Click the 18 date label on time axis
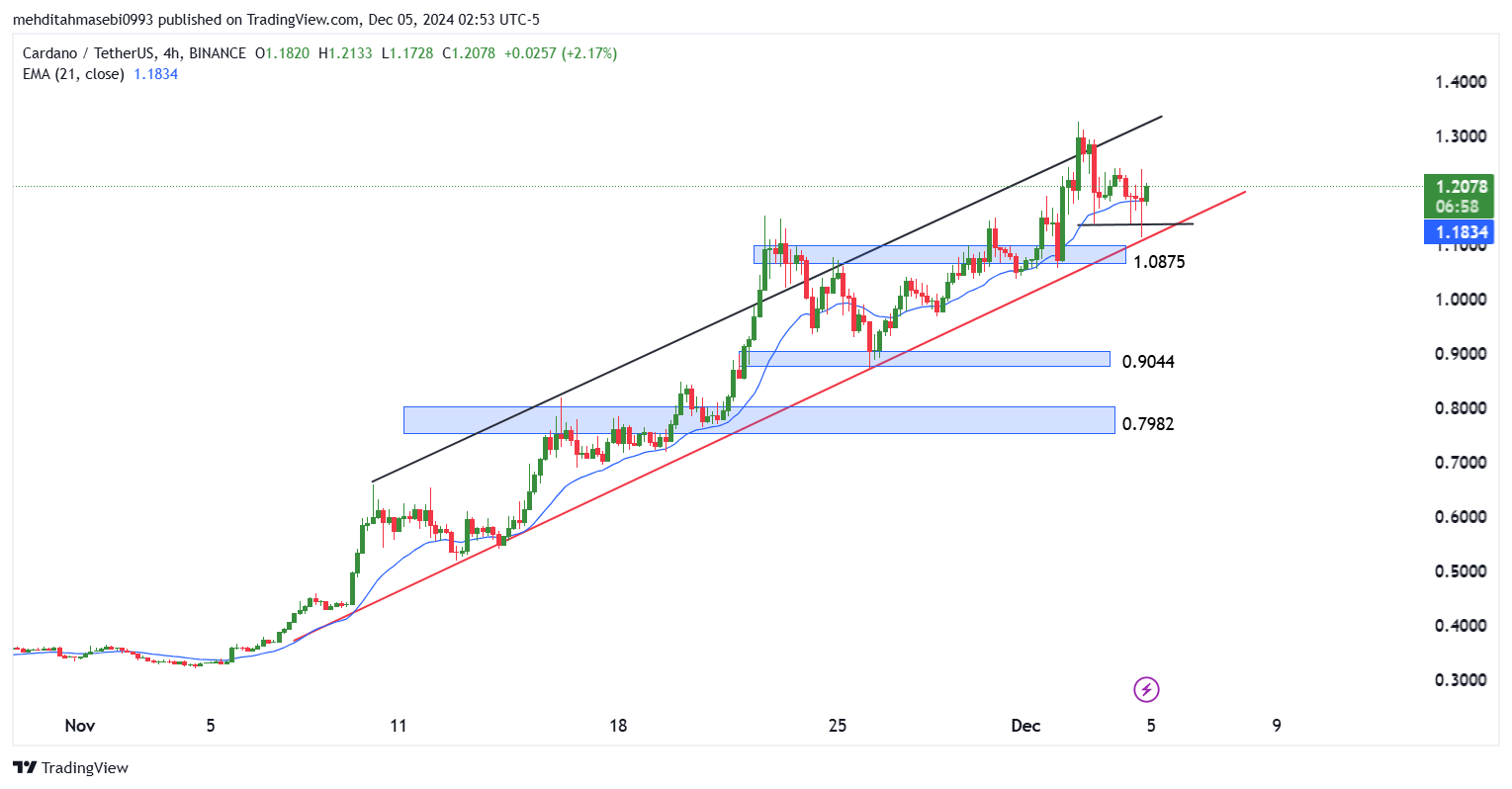 click(618, 726)
